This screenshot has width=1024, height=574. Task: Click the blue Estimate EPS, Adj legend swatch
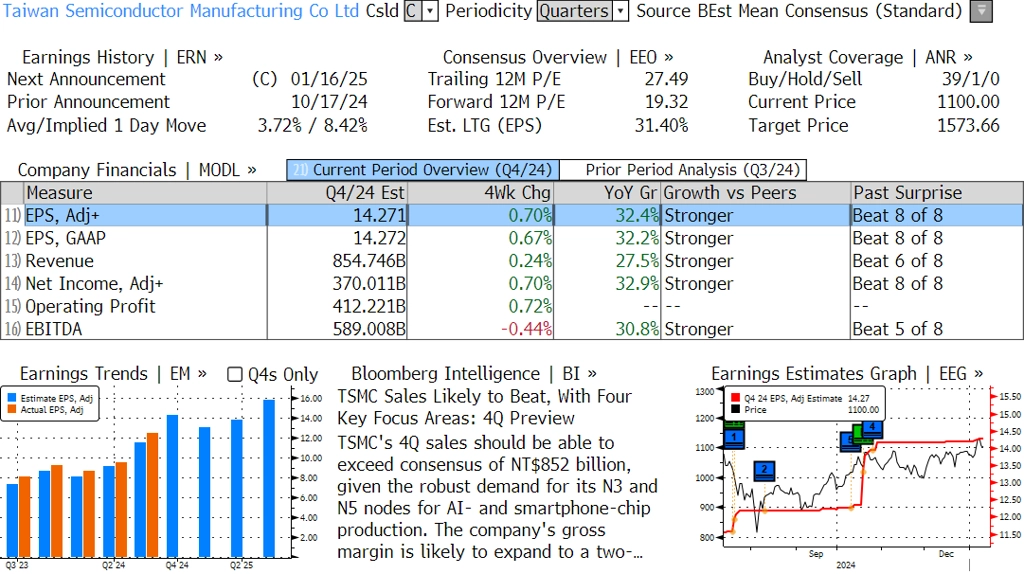[x=12, y=398]
